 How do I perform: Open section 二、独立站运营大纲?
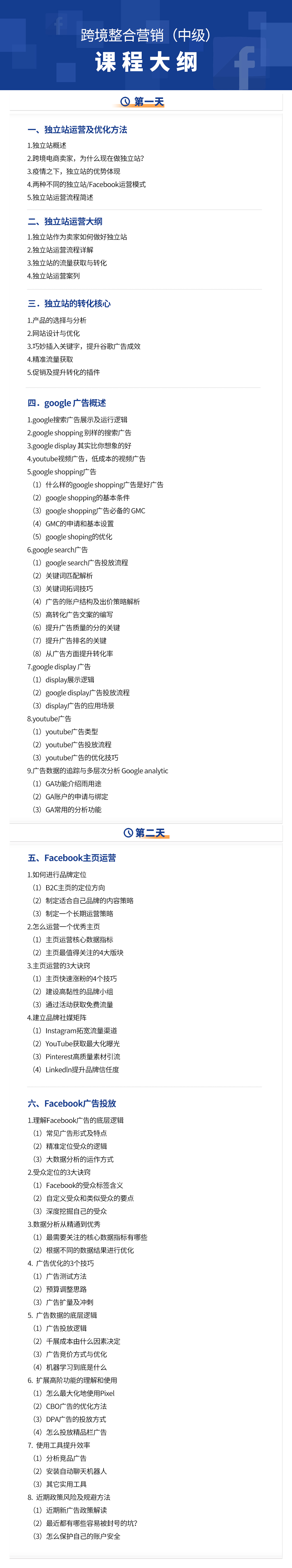click(65, 222)
